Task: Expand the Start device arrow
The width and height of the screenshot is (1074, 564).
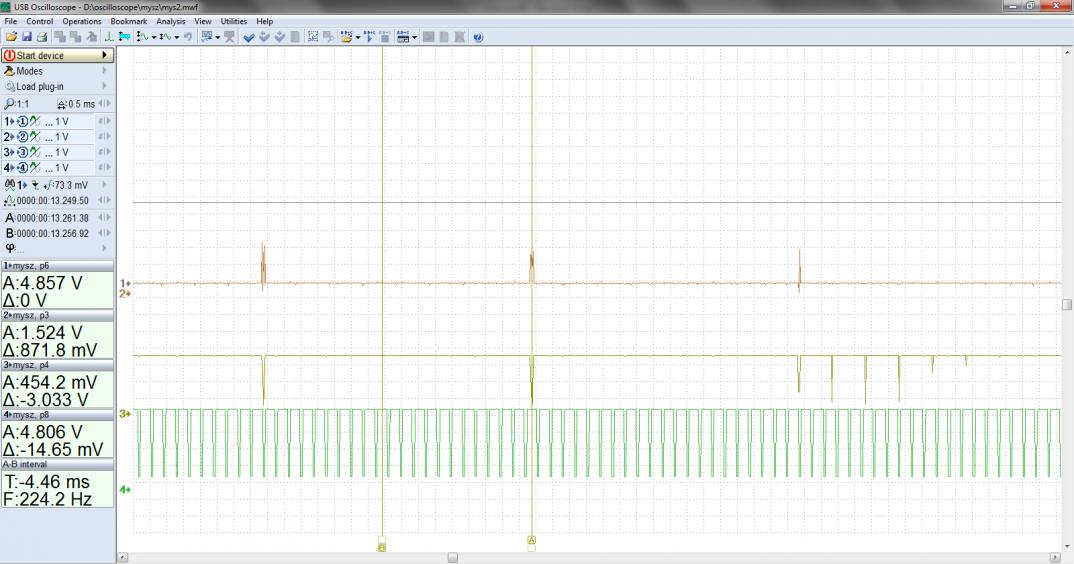Action: tap(104, 56)
